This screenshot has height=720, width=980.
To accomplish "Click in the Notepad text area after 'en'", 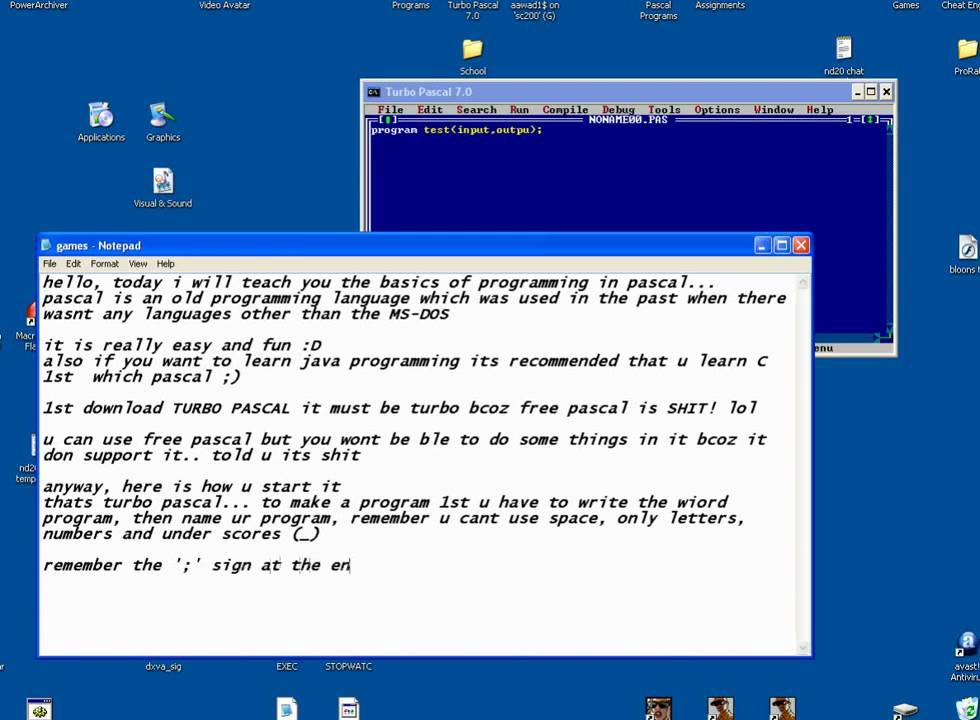I will coord(352,566).
